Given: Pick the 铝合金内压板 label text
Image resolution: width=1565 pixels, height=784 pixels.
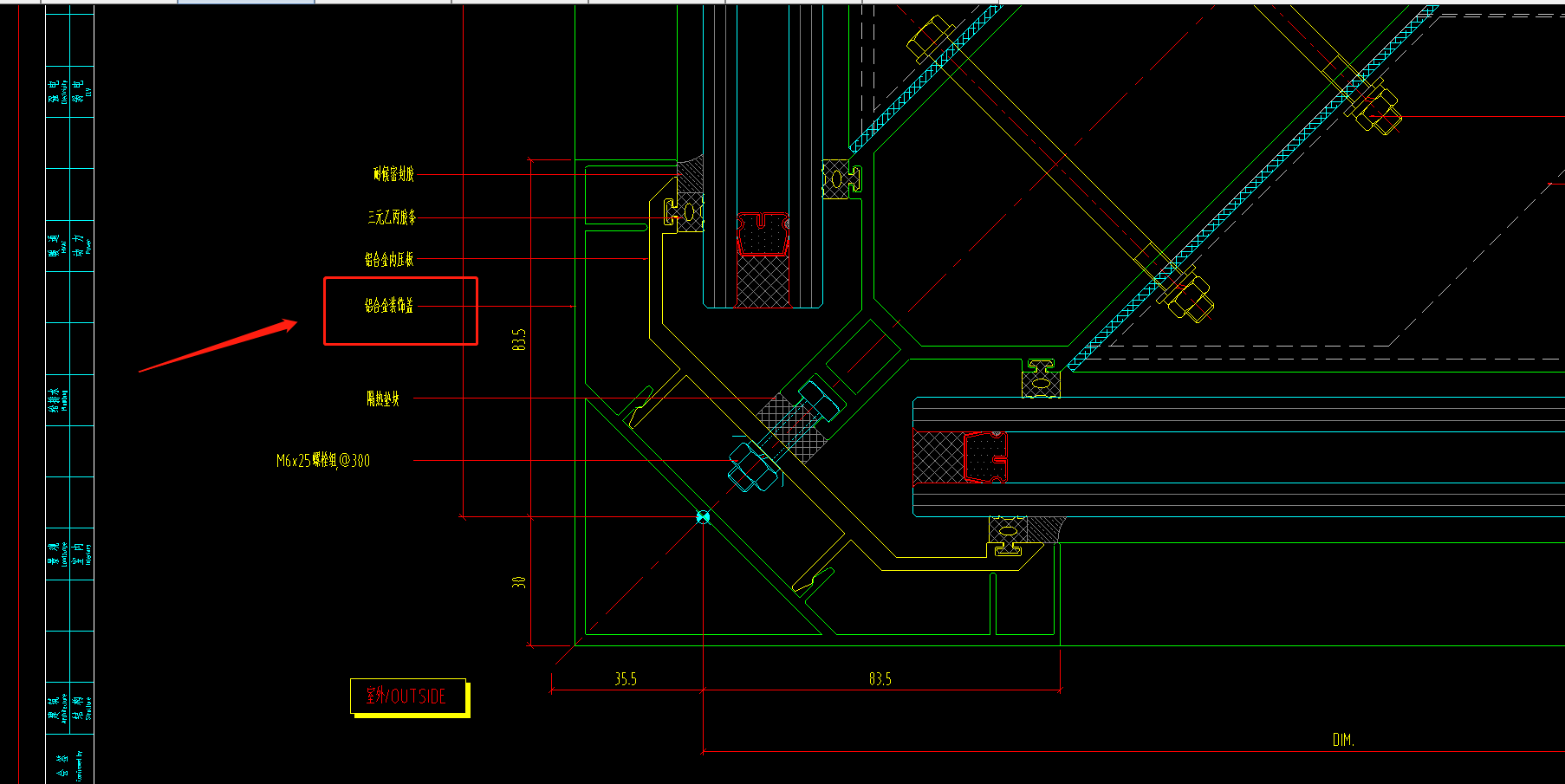Looking at the screenshot, I should (x=389, y=259).
